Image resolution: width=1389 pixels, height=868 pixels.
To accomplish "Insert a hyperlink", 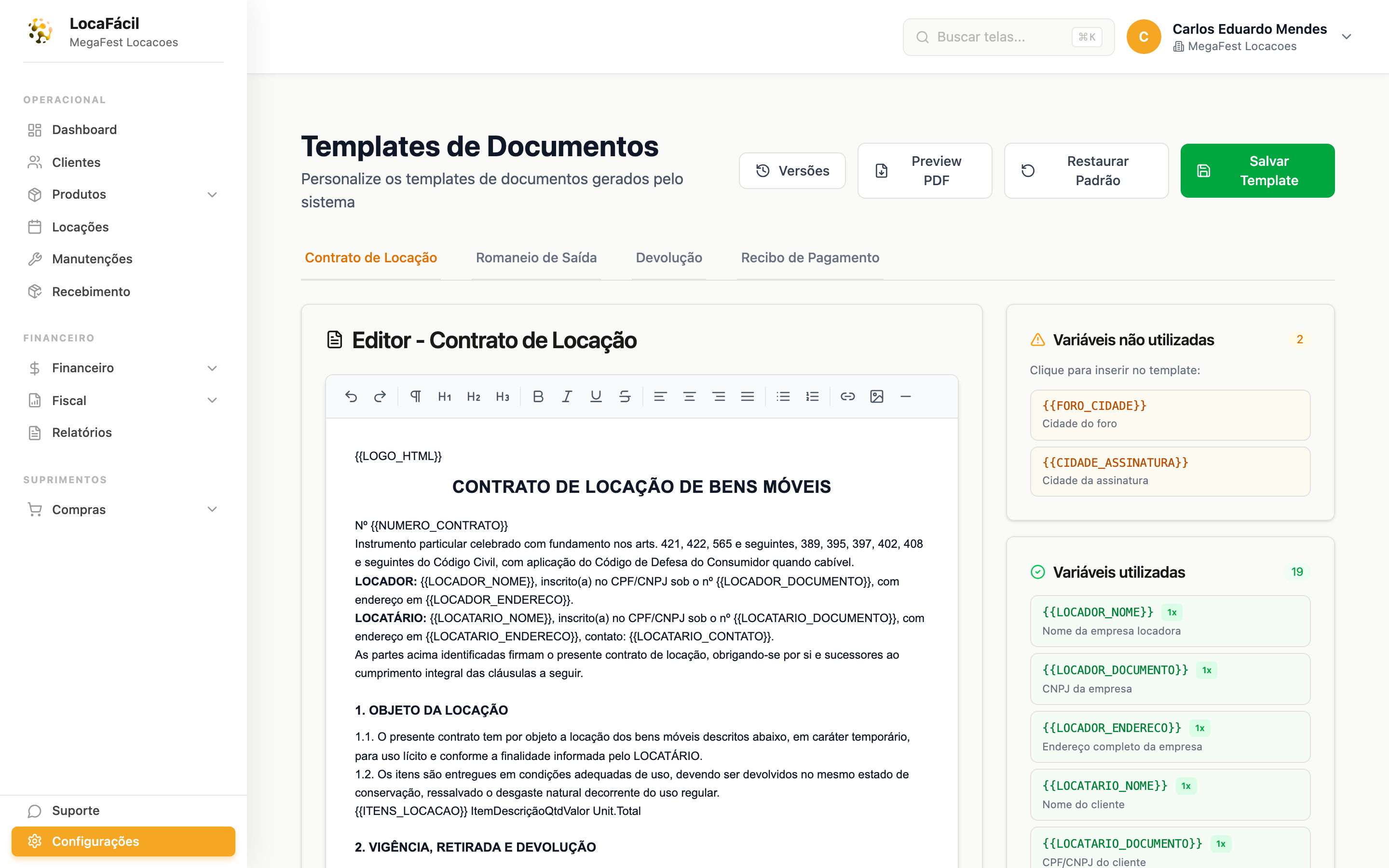I will click(848, 396).
